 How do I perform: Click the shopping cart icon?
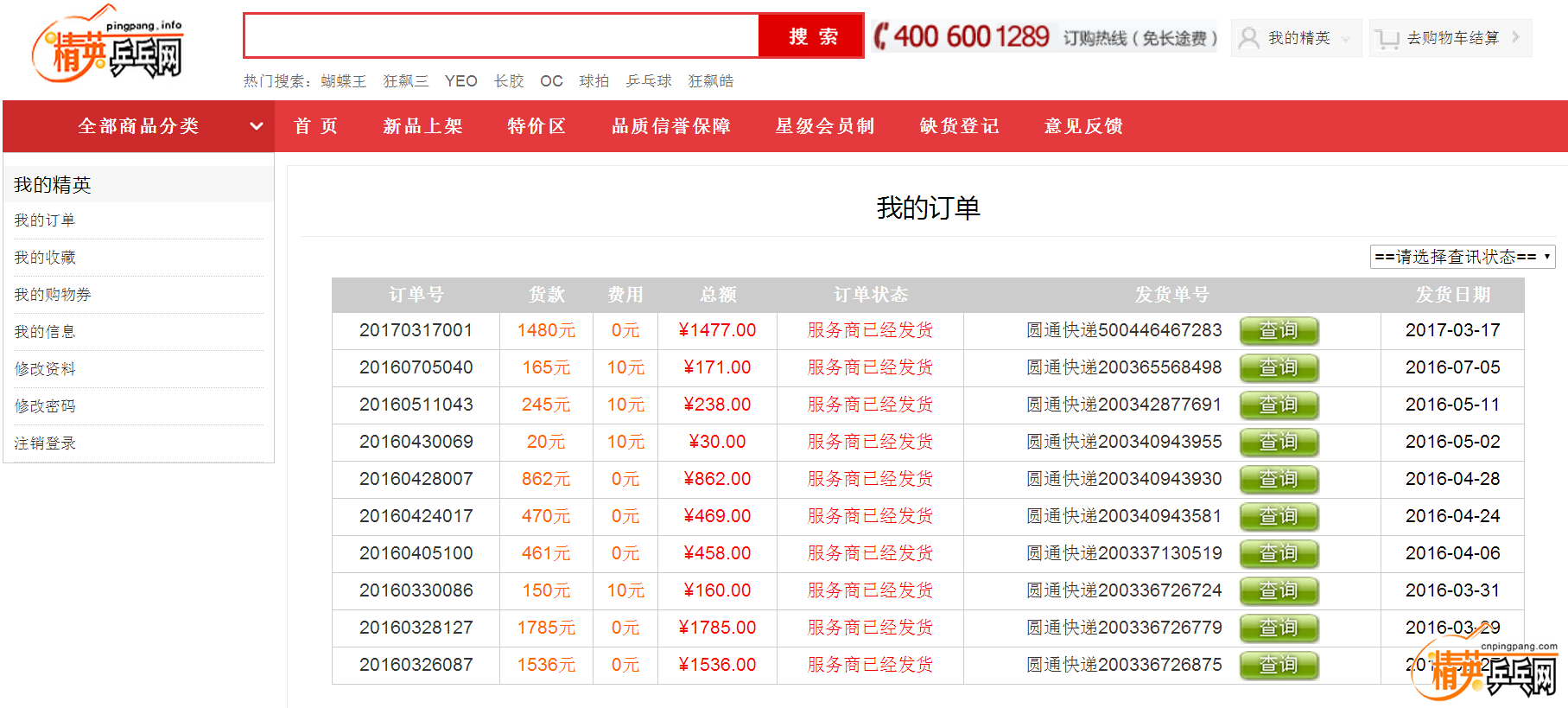1387,39
